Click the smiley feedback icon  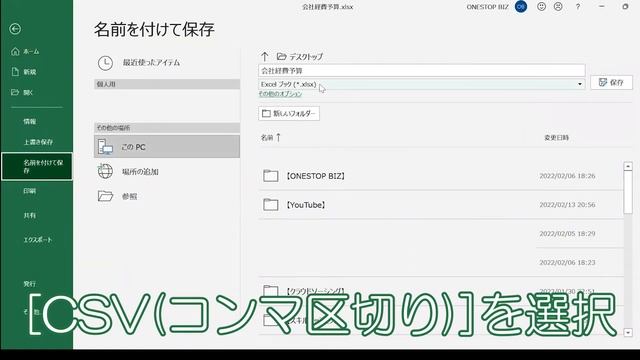point(541,7)
